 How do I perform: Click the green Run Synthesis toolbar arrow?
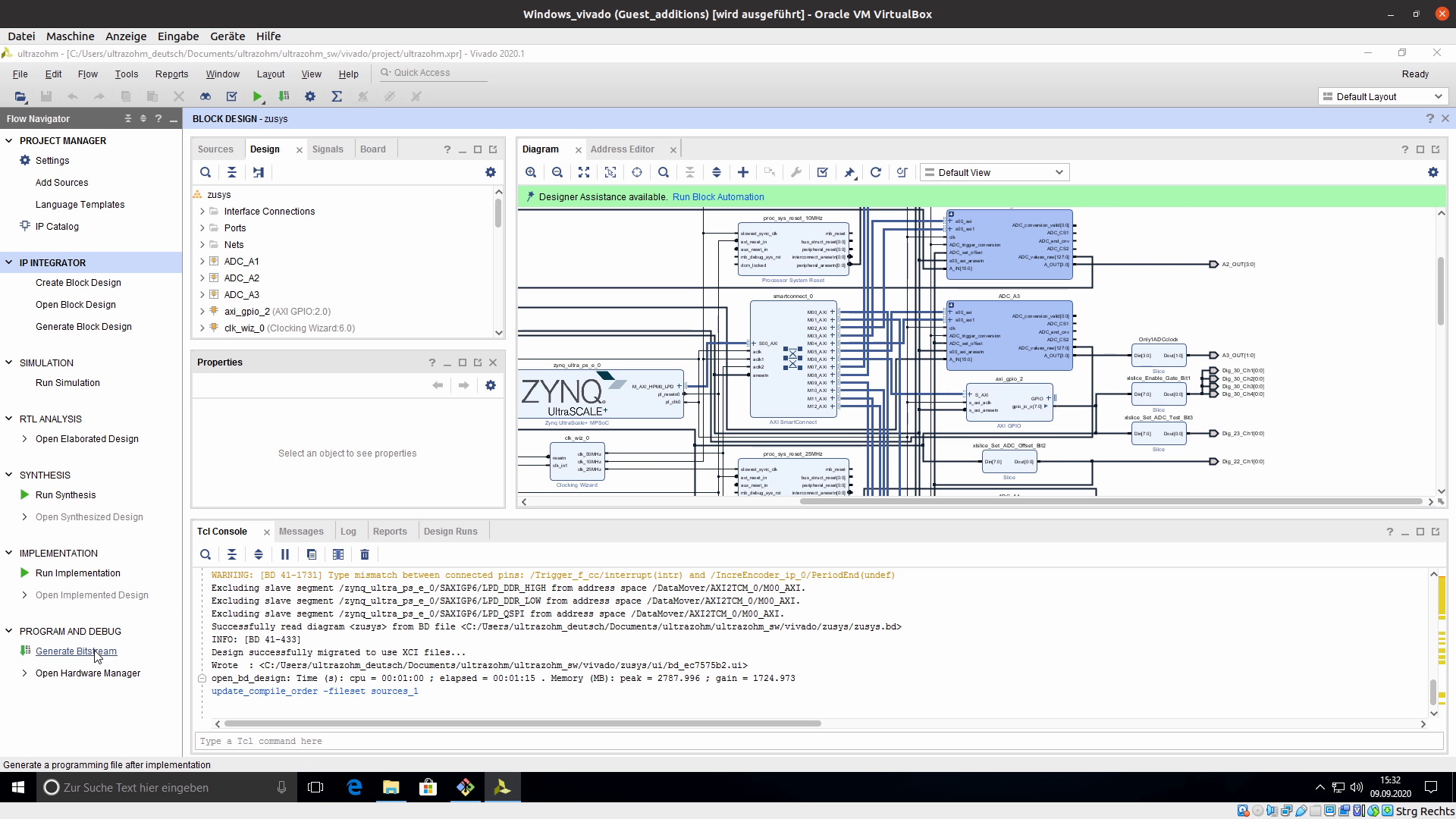coord(258,96)
